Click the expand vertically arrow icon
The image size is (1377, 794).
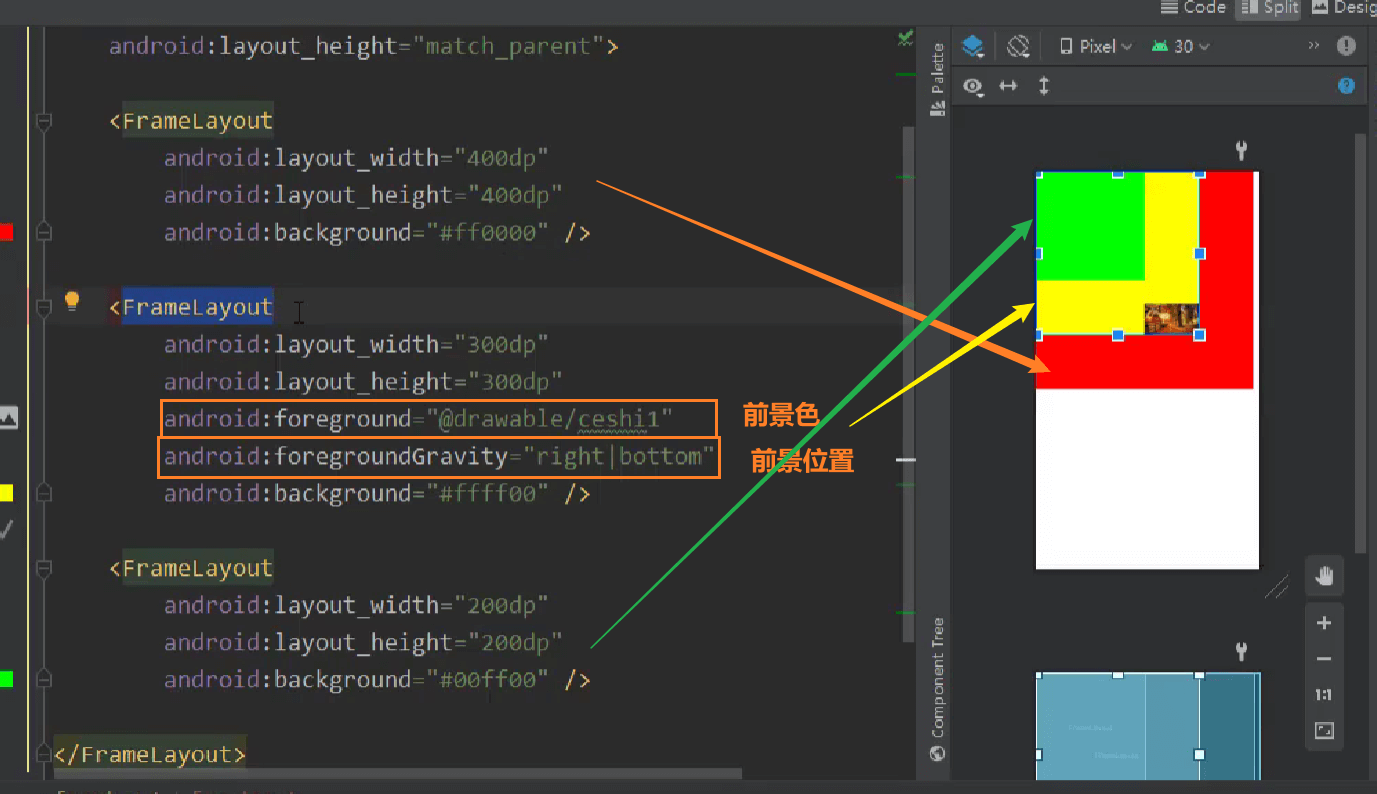click(1043, 86)
